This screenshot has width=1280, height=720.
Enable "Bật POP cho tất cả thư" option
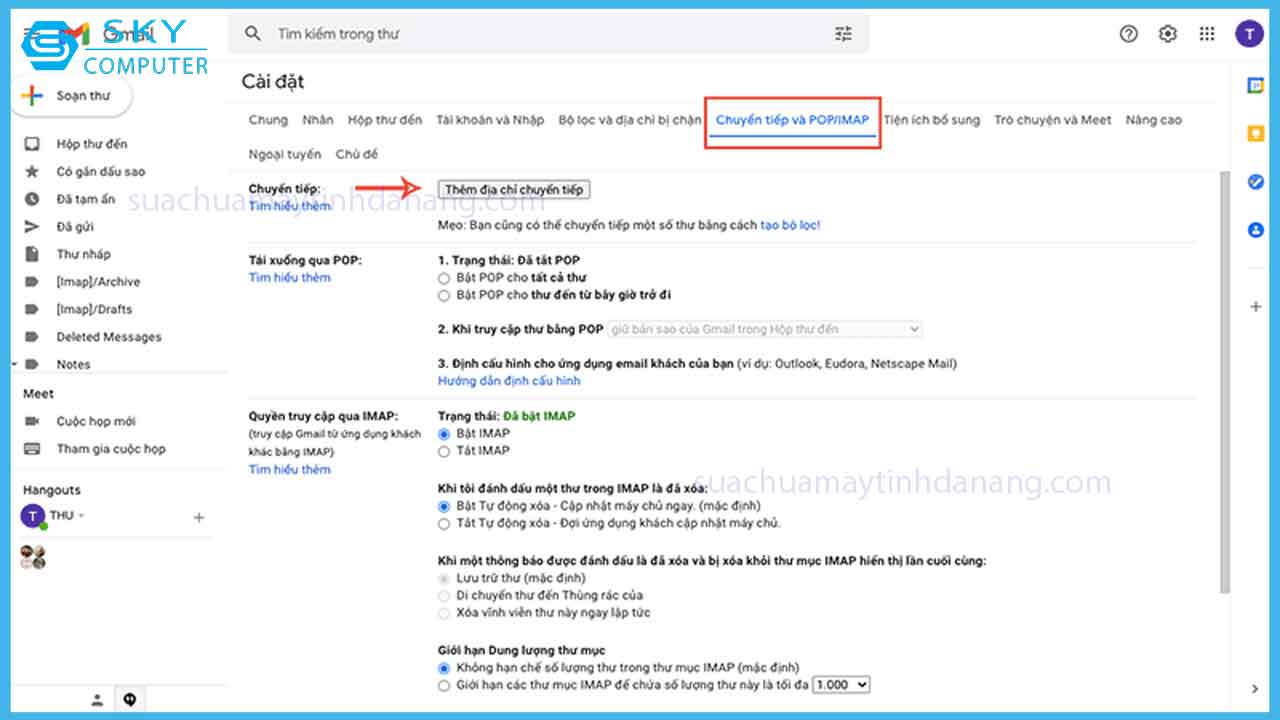(x=444, y=278)
